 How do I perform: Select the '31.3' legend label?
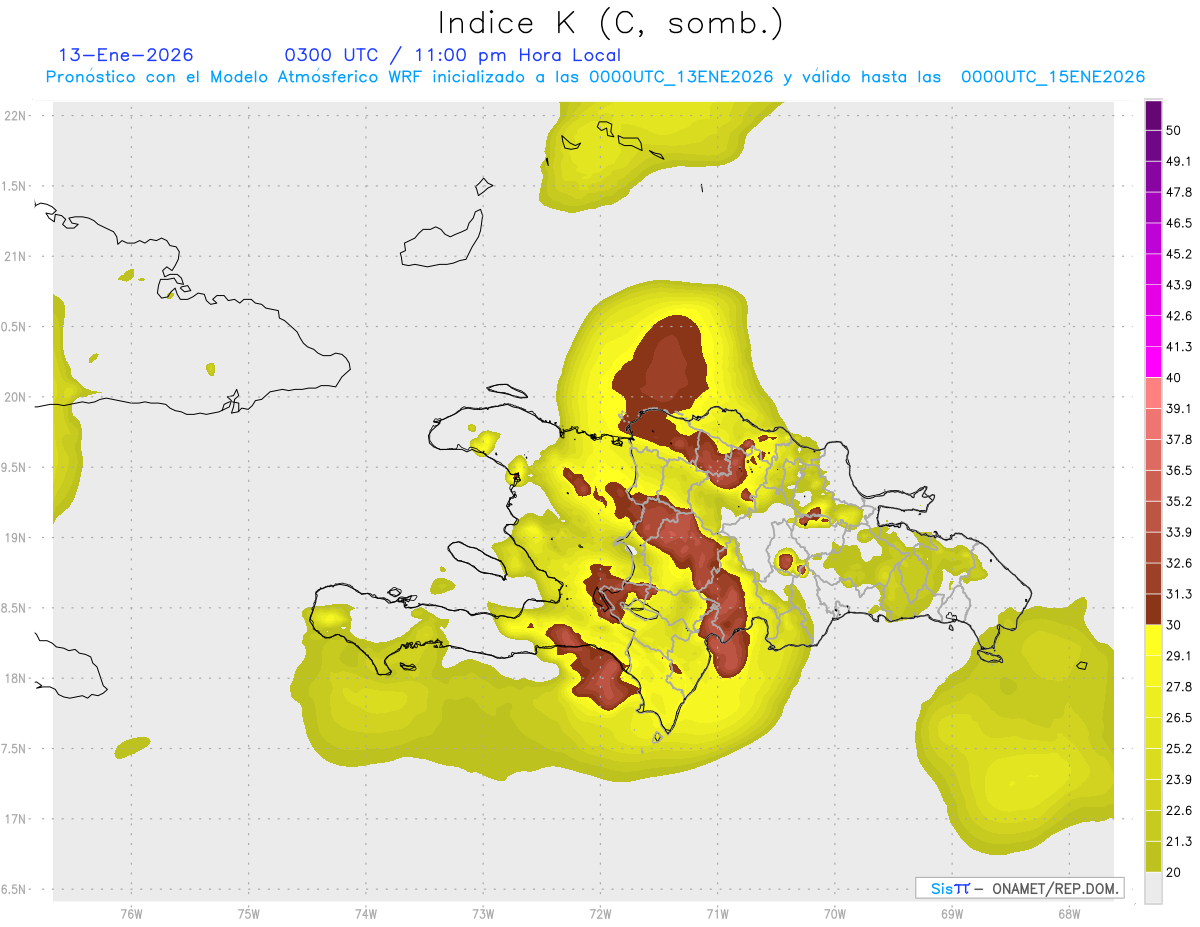tap(1179, 594)
